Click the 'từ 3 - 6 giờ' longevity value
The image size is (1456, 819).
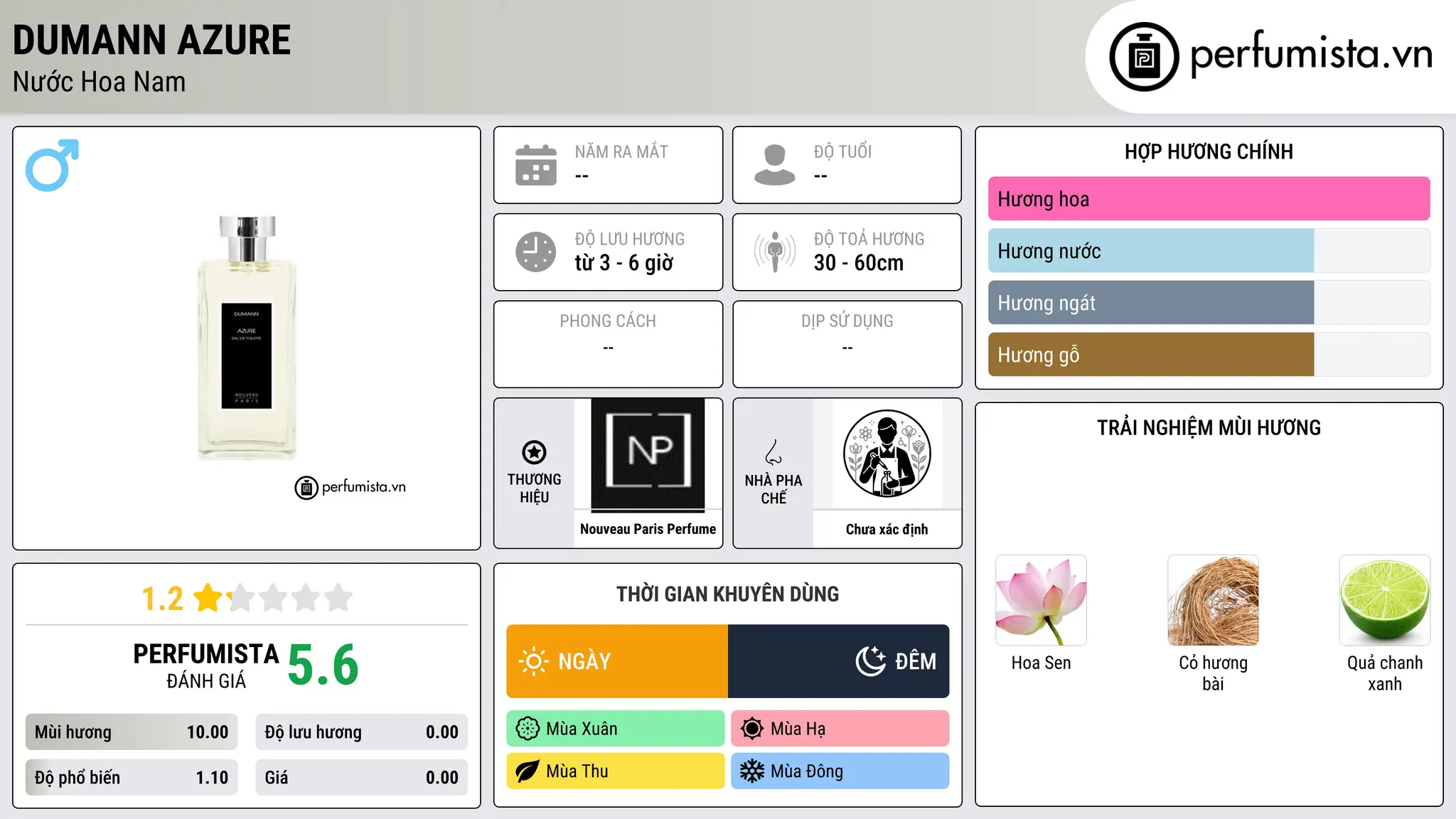click(624, 263)
